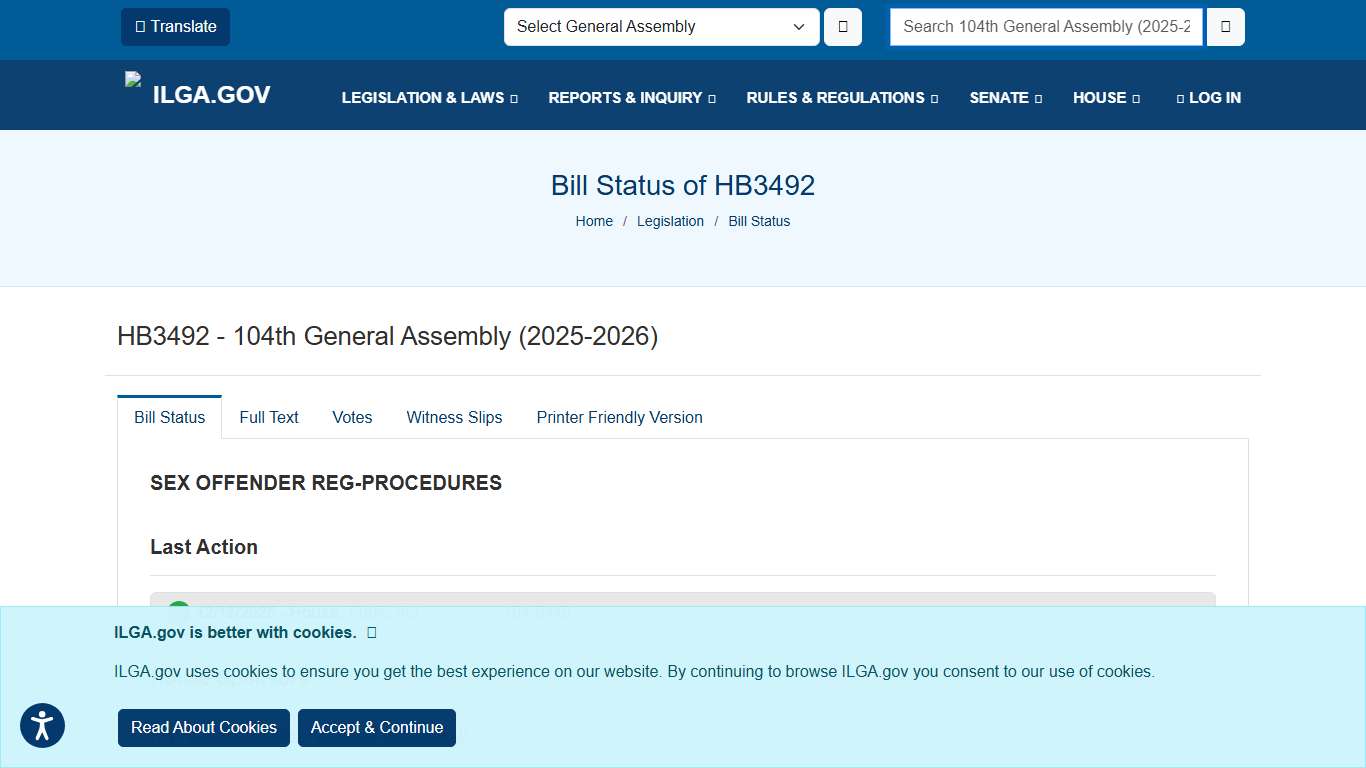Open the SENATE menu

(x=1005, y=97)
